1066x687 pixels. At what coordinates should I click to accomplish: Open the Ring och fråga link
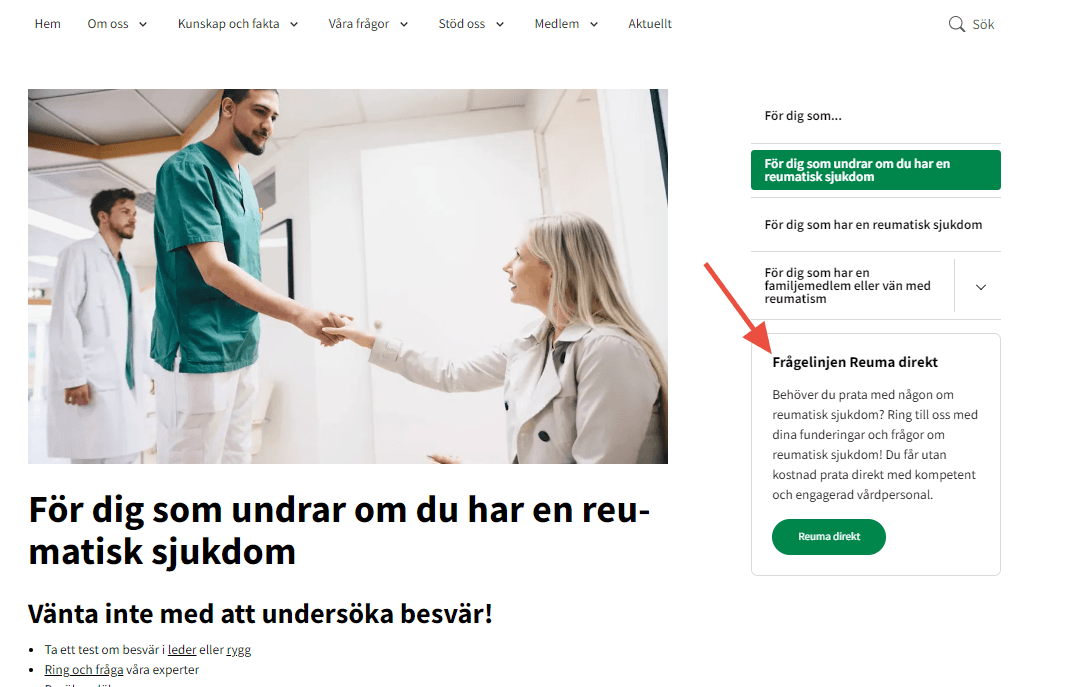pos(84,670)
